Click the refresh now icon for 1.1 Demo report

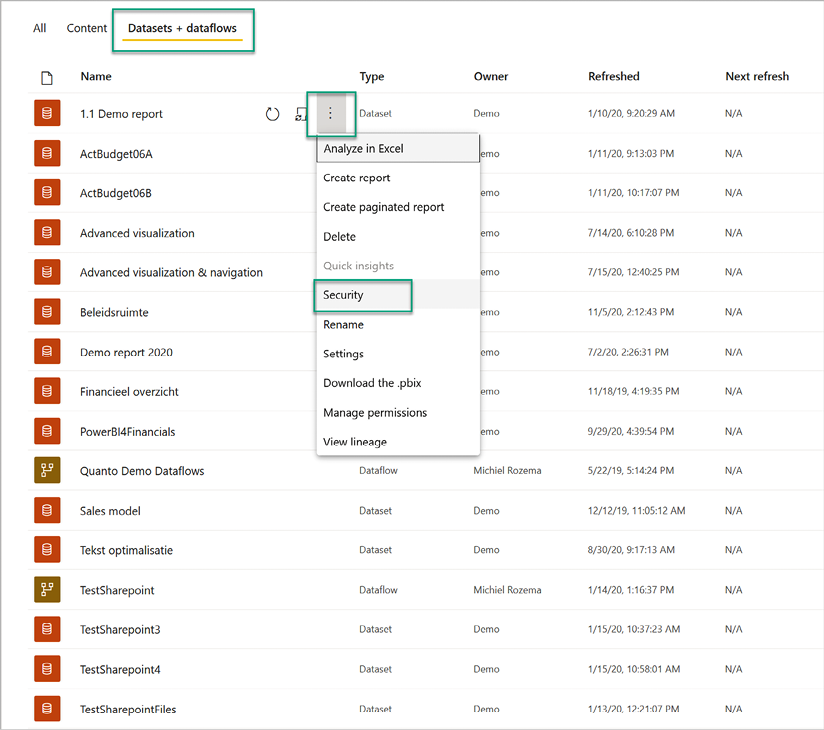pos(272,114)
